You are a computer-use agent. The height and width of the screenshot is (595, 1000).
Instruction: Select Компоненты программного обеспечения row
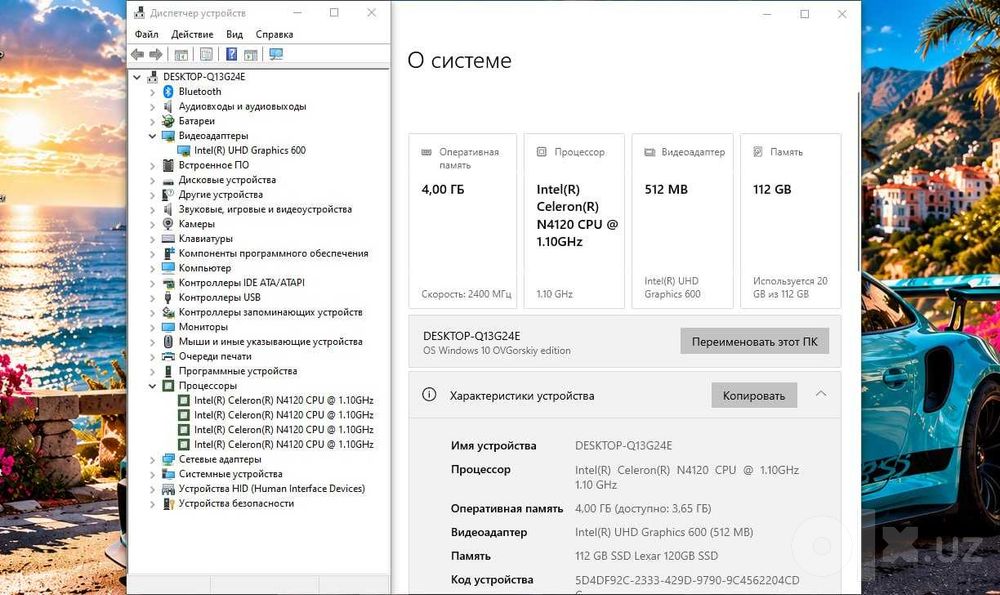tap(274, 253)
